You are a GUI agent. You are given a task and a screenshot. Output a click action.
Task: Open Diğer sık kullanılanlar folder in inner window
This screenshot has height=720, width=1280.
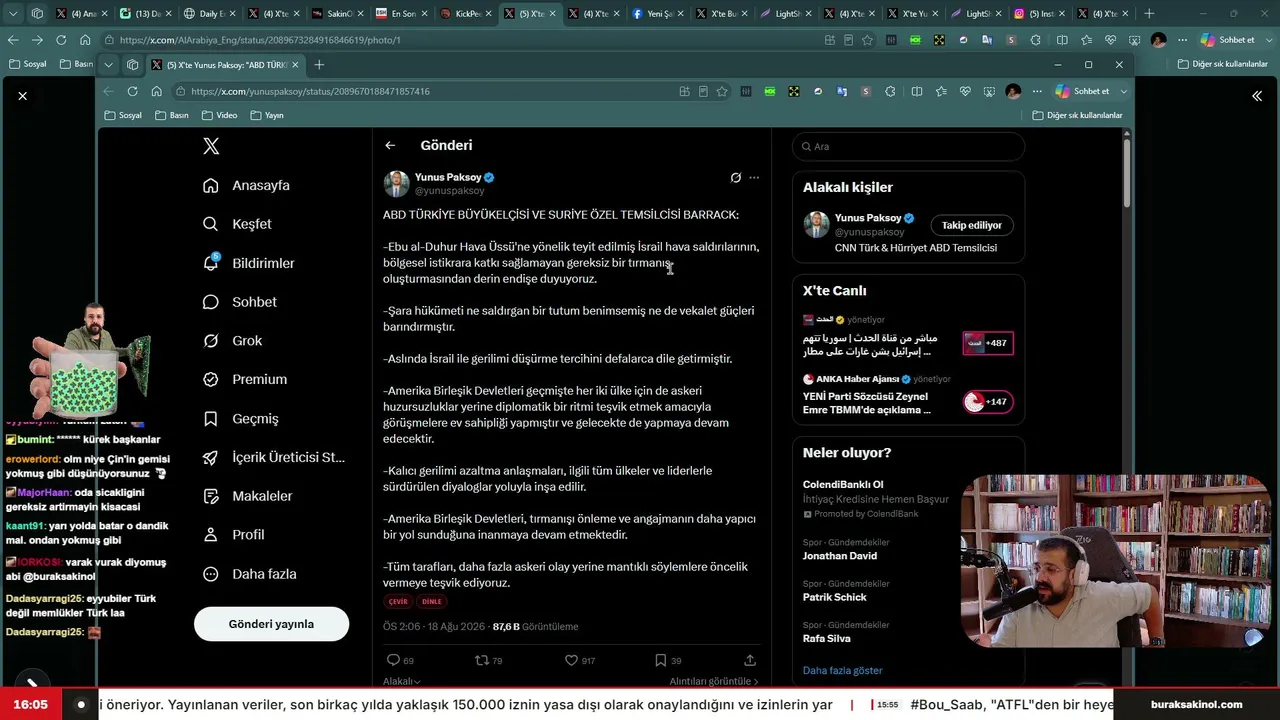(1077, 115)
